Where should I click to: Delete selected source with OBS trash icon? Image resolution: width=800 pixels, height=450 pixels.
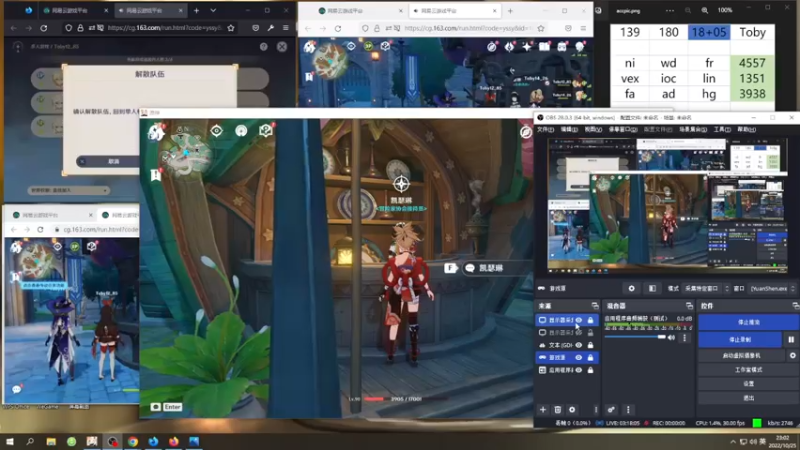coord(558,410)
